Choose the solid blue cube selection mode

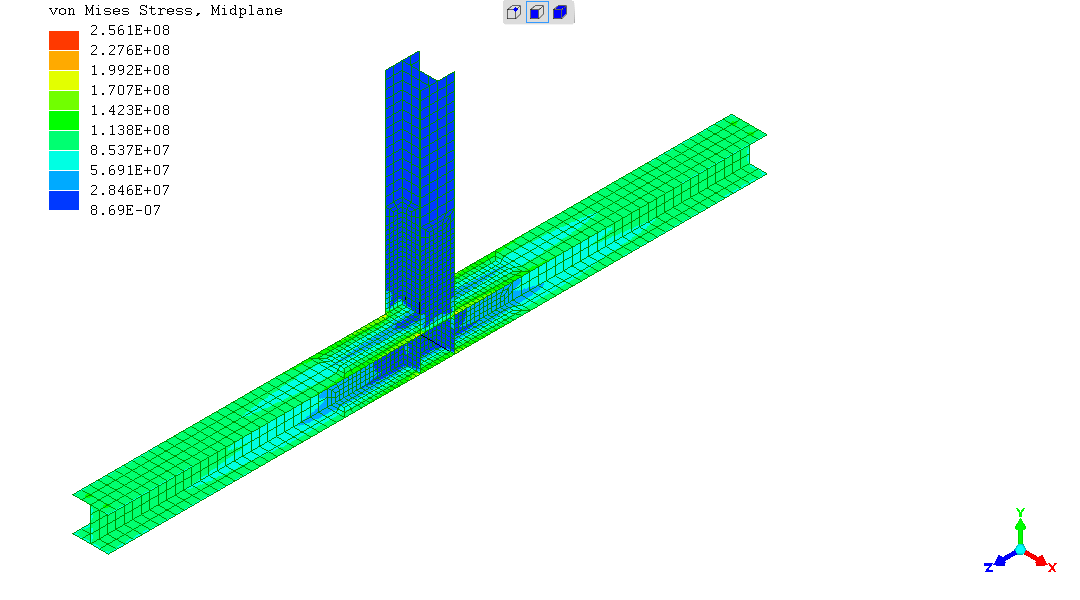[560, 13]
